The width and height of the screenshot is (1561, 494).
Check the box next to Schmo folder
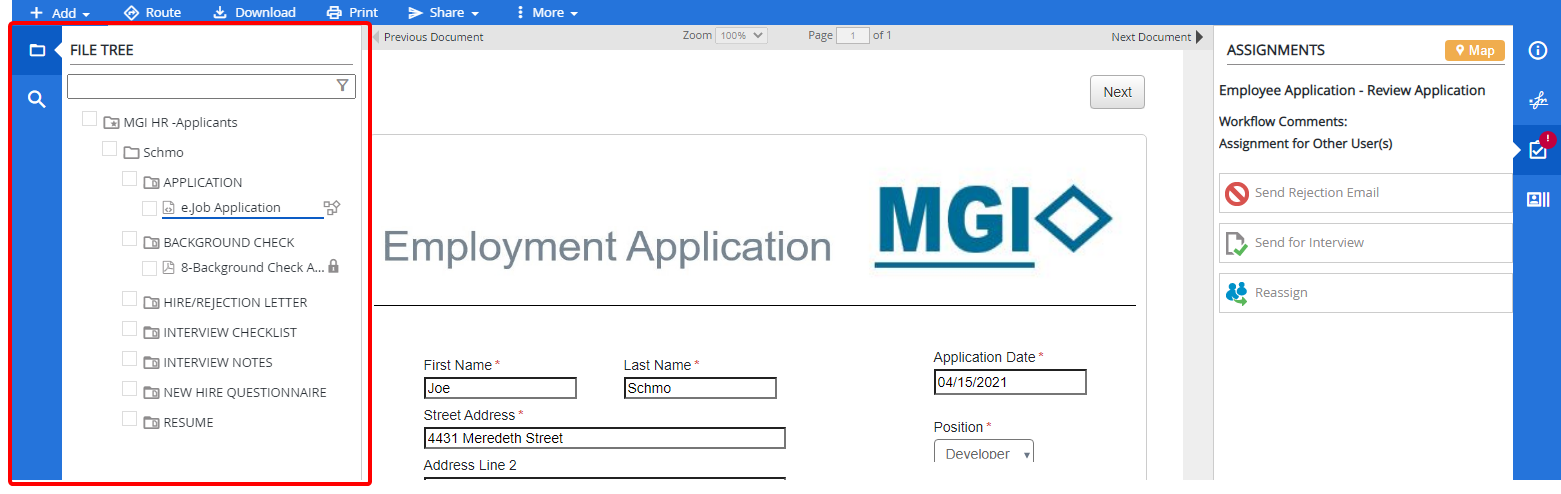[x=110, y=149]
